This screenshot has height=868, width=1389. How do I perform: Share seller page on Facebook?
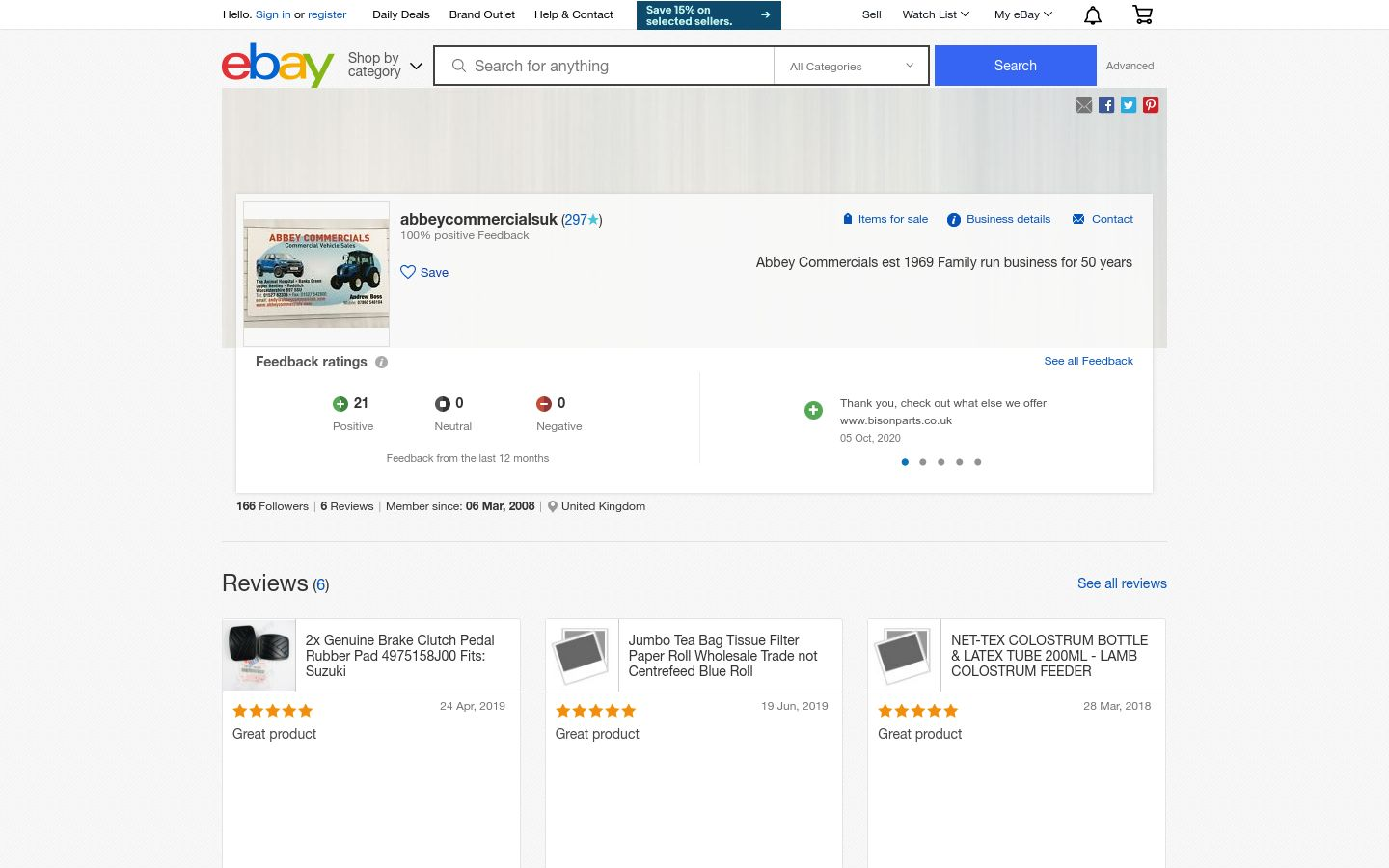[x=1106, y=105]
